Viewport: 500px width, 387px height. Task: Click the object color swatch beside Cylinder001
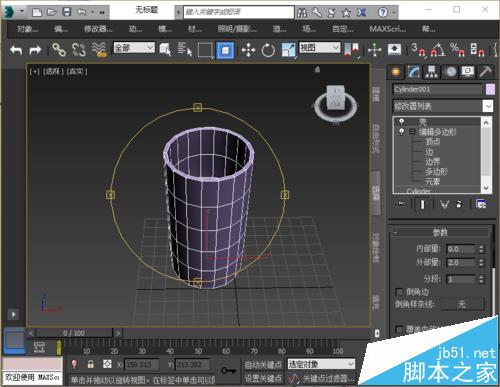click(x=490, y=89)
